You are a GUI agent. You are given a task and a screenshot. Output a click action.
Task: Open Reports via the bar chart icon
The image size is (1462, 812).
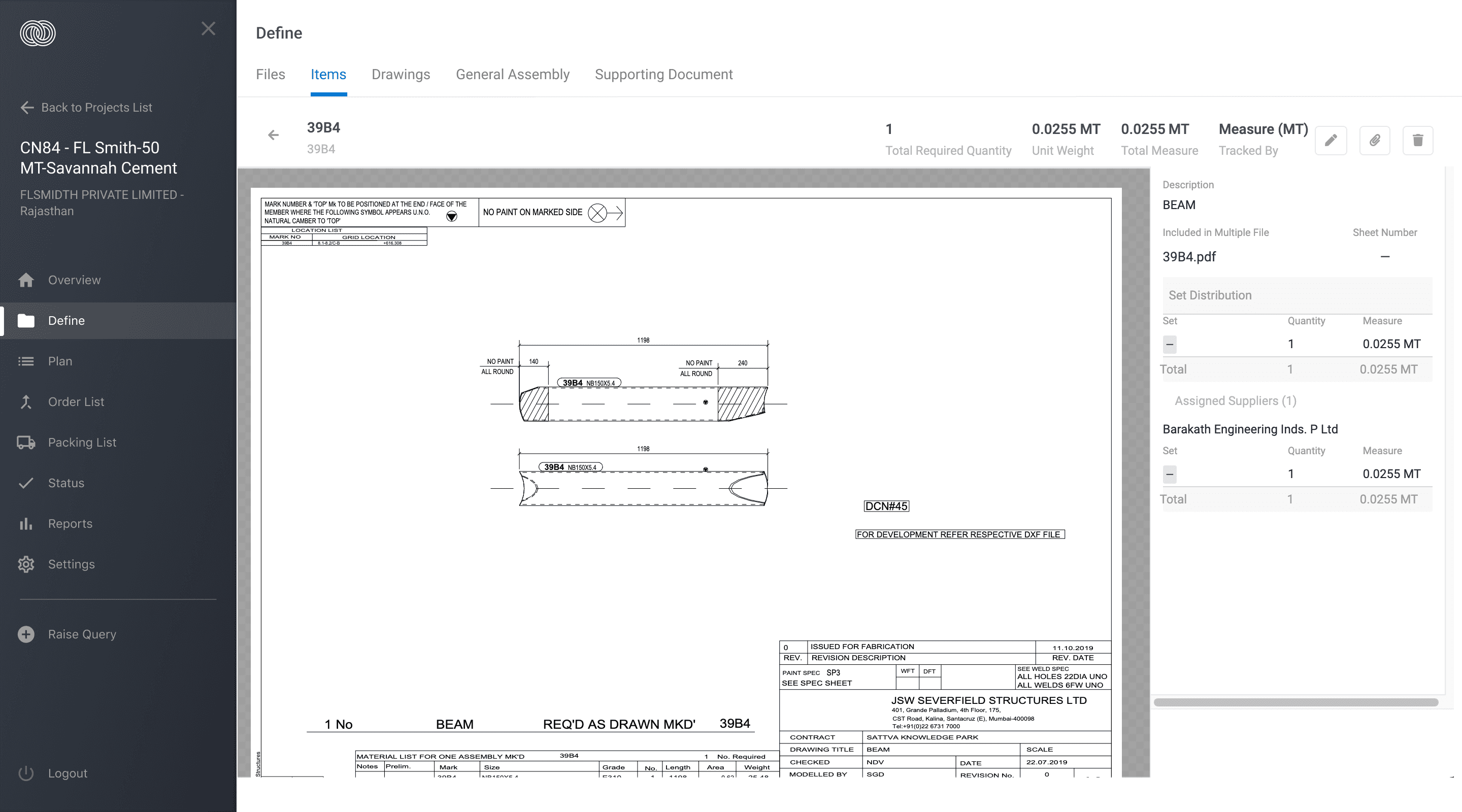[x=26, y=524]
